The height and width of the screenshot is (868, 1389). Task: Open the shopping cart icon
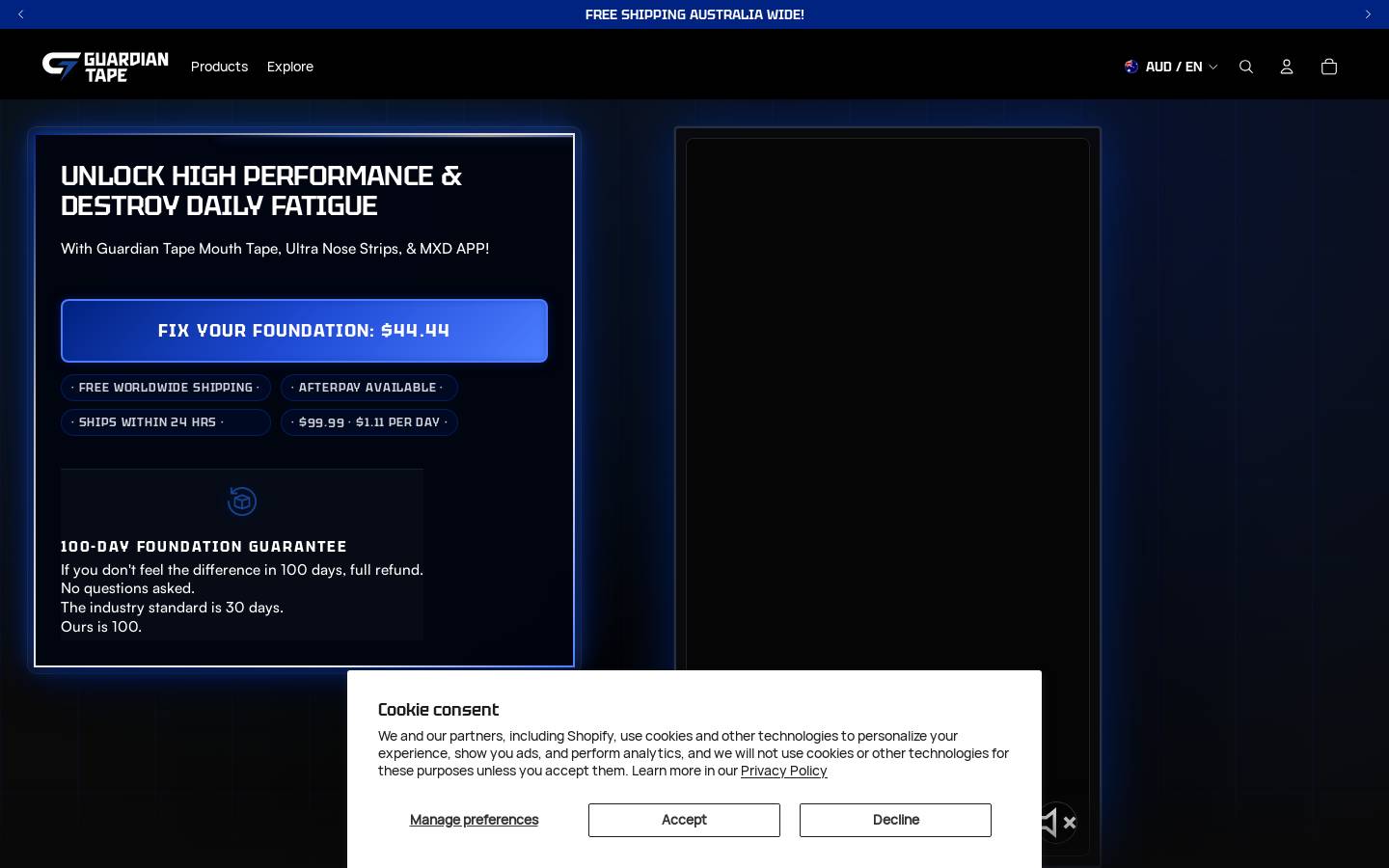pyautogui.click(x=1329, y=67)
